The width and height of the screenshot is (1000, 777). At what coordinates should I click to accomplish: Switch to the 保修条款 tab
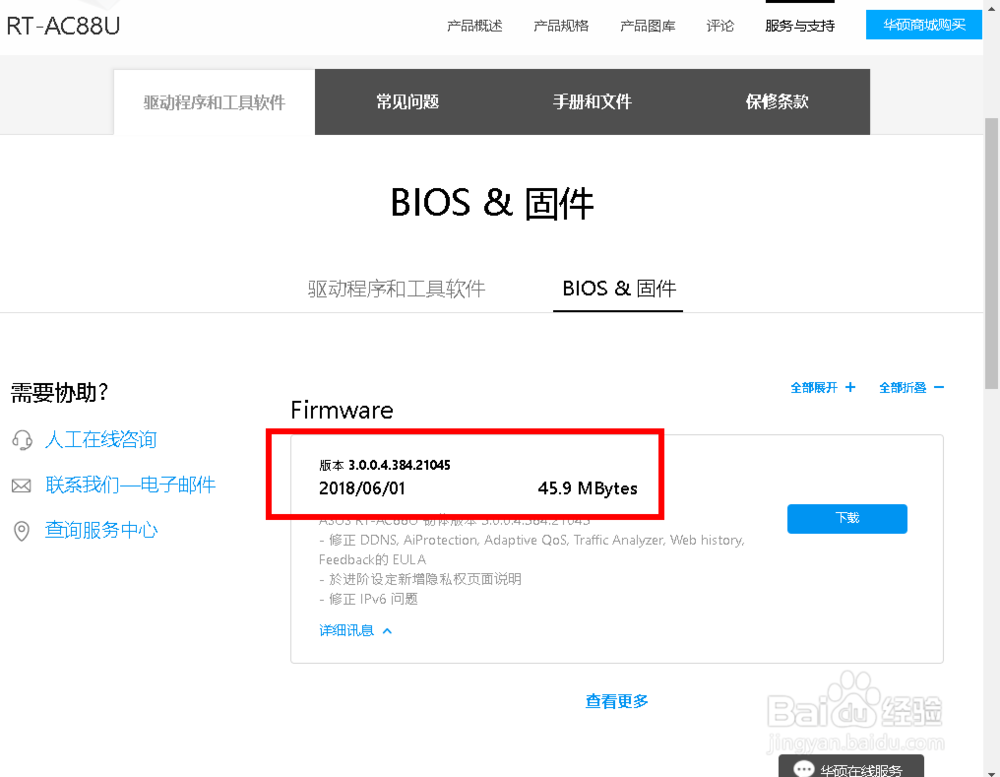tap(777, 102)
